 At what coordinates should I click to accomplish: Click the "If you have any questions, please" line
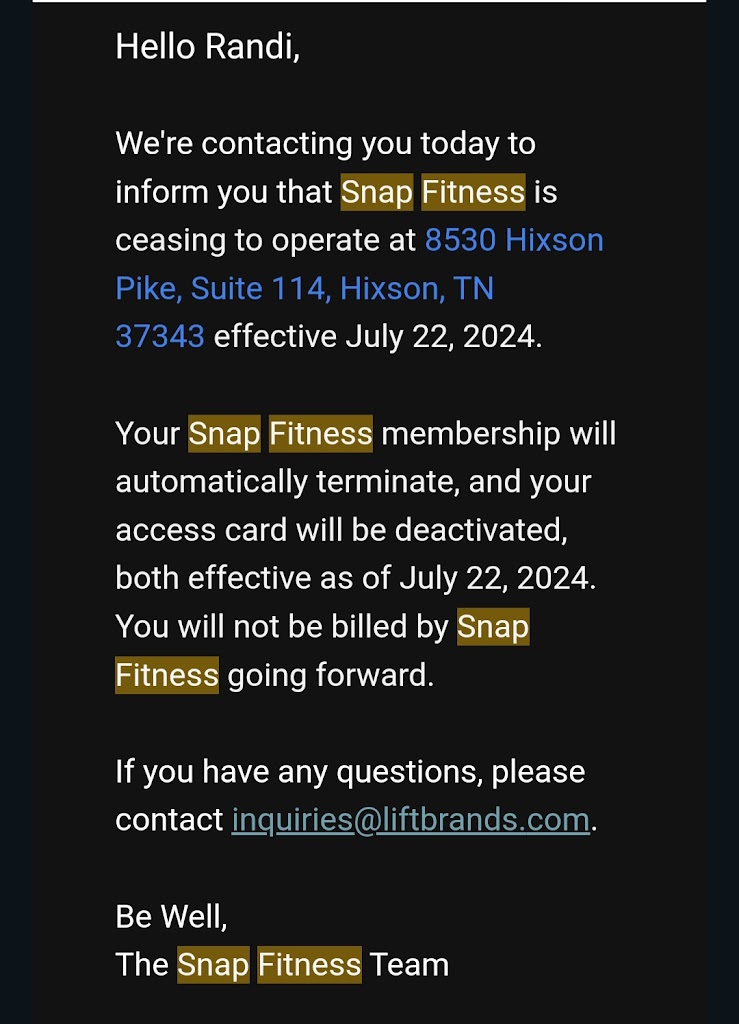click(350, 772)
